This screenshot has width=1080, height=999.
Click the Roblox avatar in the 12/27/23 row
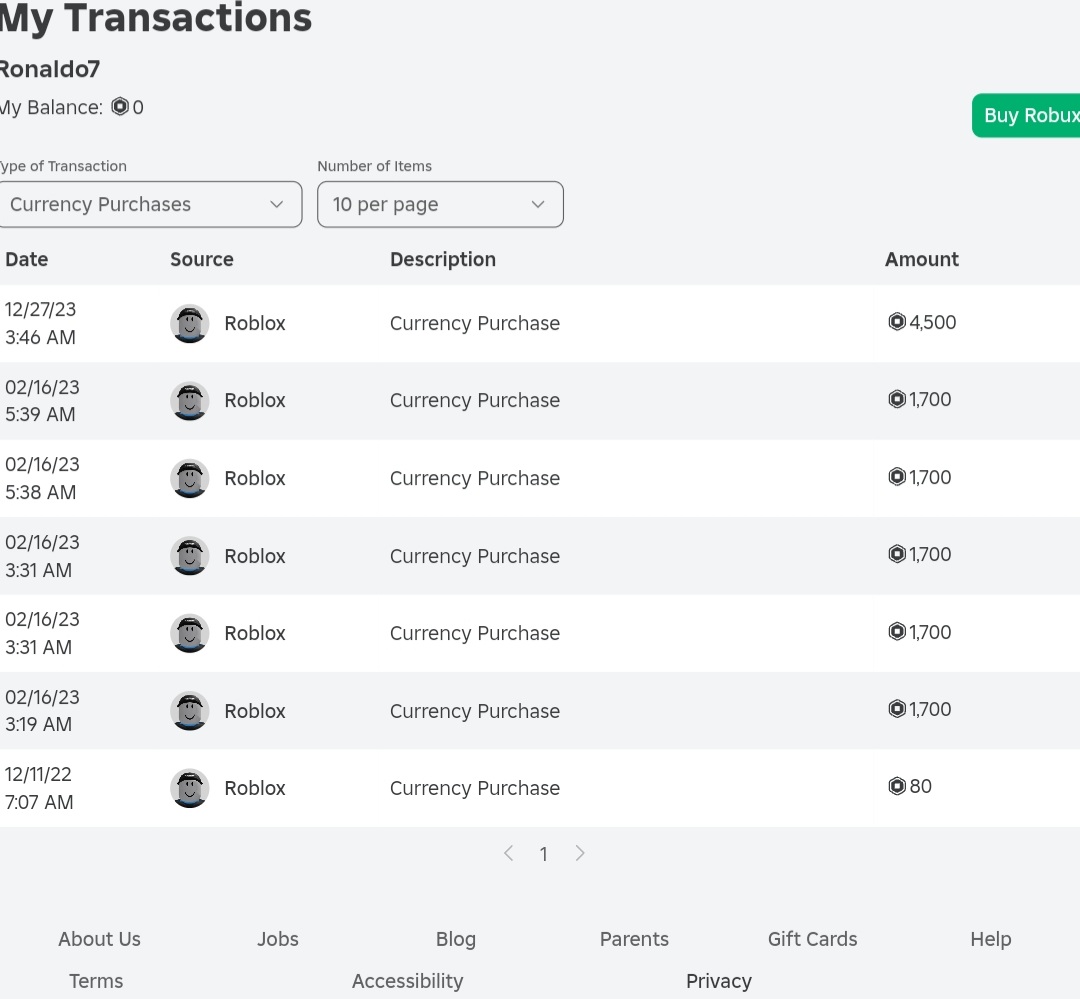(x=189, y=324)
